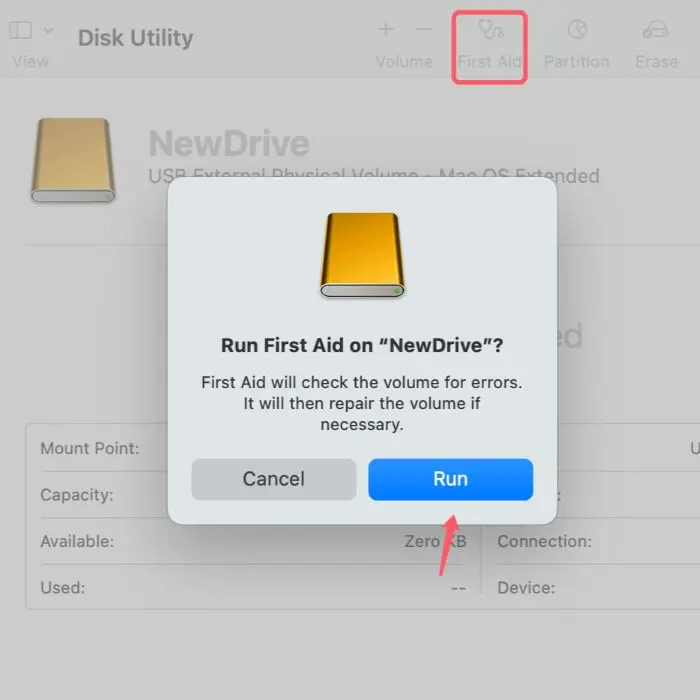Click Run to start First Aid
Screen dimensions: 700x700
pos(450,479)
